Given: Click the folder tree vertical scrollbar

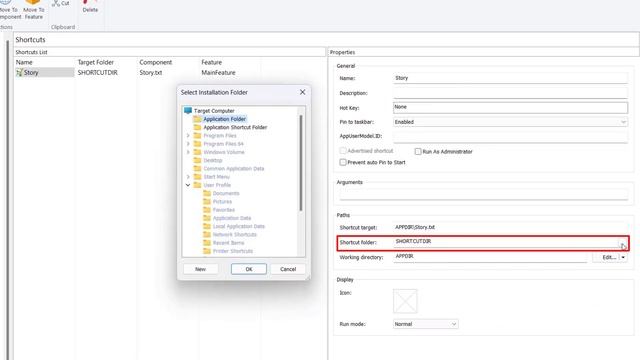Looking at the screenshot, I should coord(301,163).
